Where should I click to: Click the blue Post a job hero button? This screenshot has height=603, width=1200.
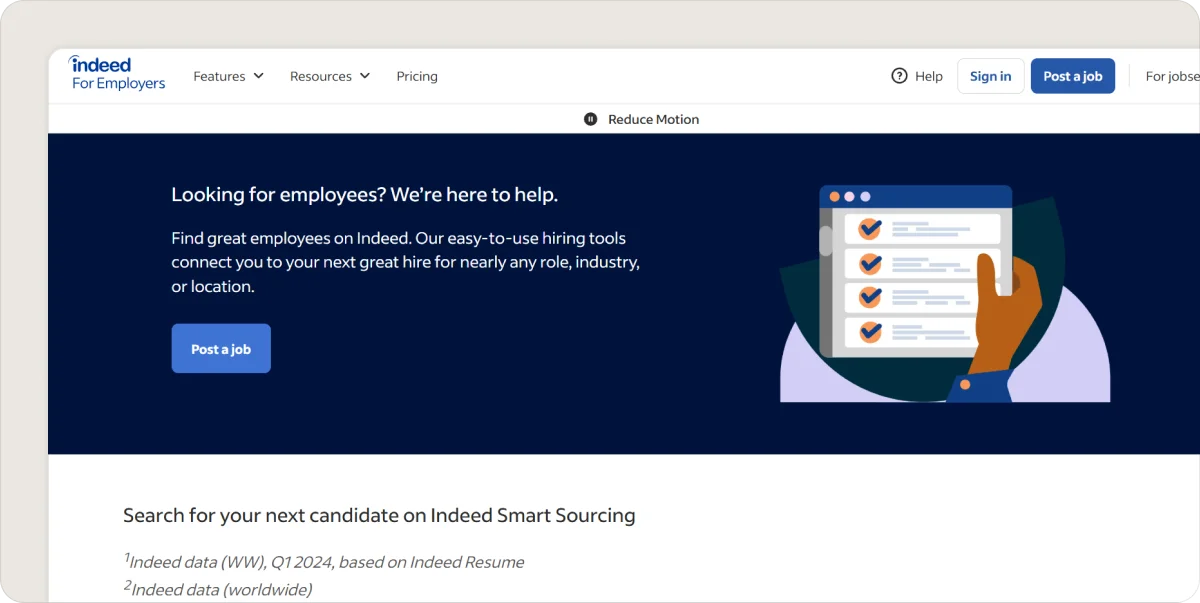221,348
